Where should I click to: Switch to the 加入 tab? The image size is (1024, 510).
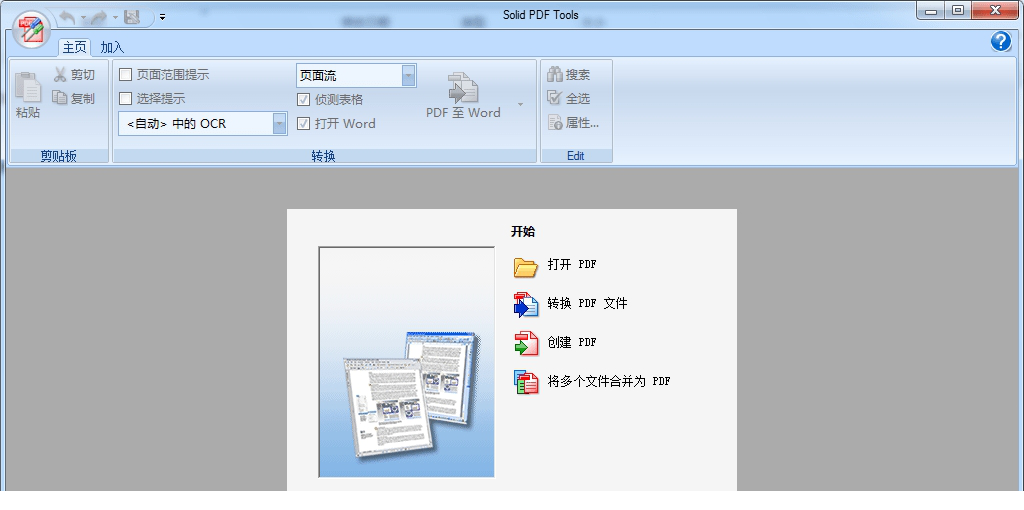click(x=112, y=47)
